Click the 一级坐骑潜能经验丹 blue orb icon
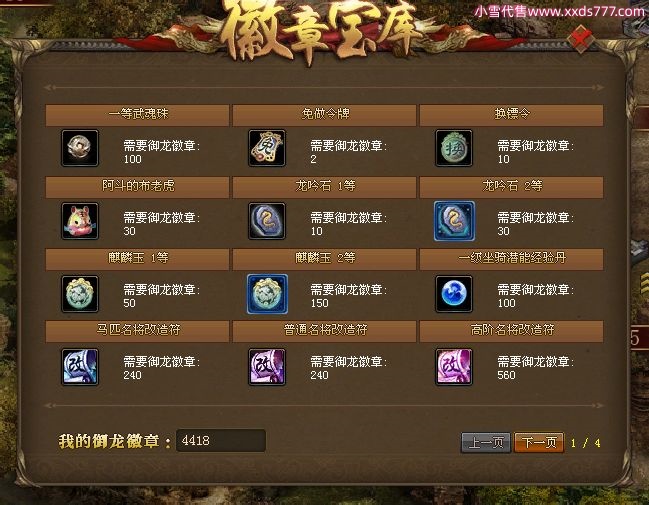The height and width of the screenshot is (505, 649). pos(454,293)
